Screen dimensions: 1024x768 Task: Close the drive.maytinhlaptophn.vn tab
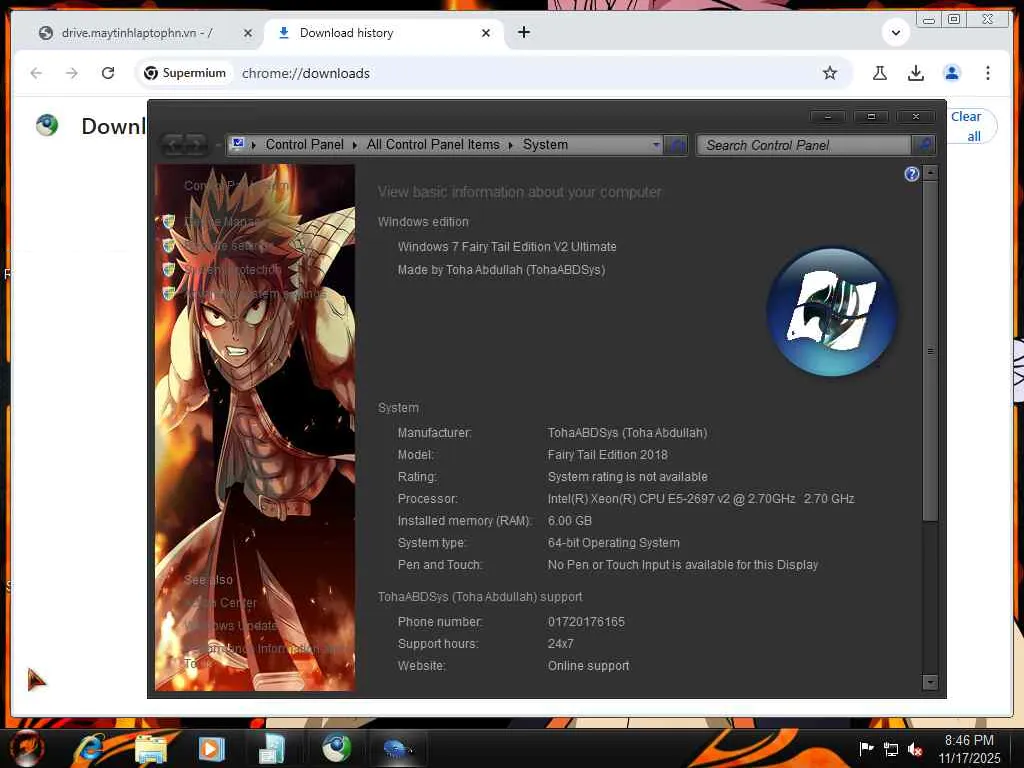(x=248, y=33)
